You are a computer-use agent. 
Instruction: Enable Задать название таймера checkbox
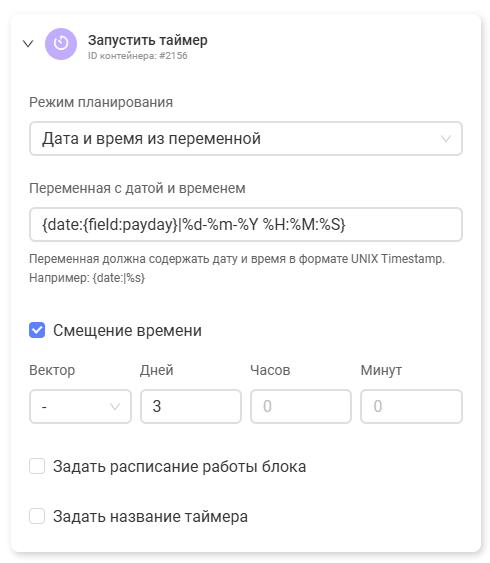click(37, 516)
